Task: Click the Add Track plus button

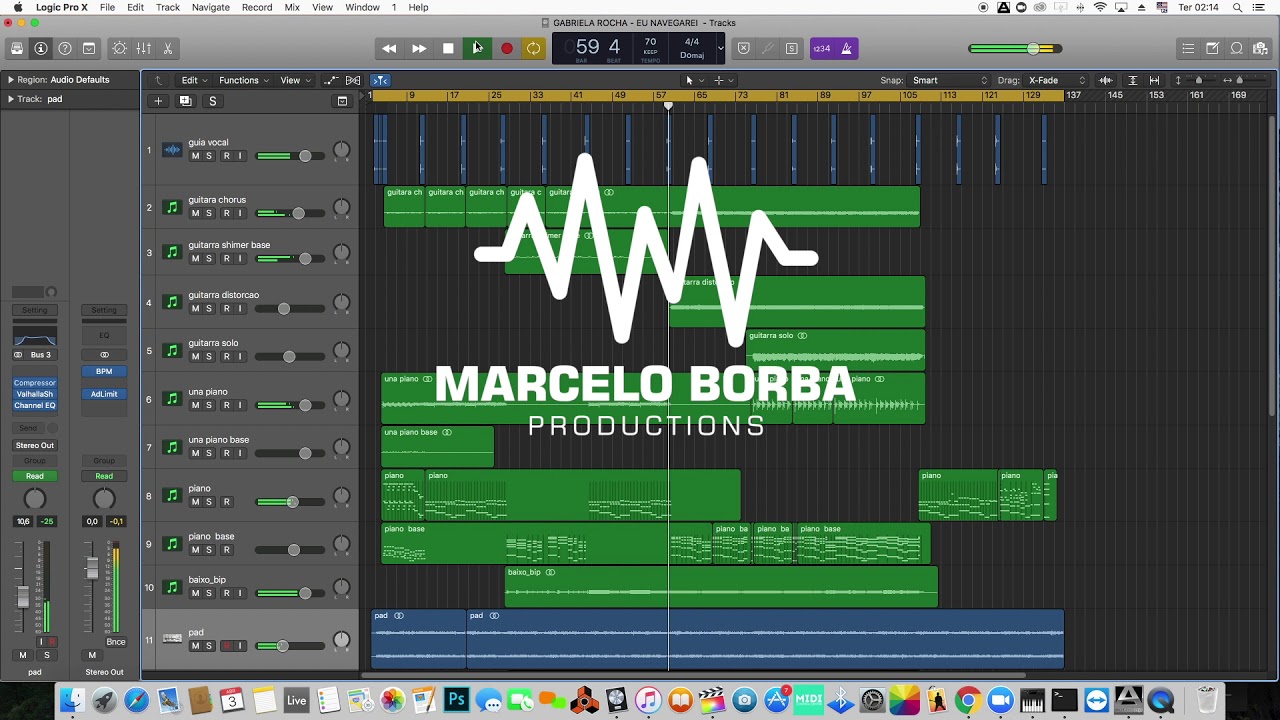Action: (157, 101)
